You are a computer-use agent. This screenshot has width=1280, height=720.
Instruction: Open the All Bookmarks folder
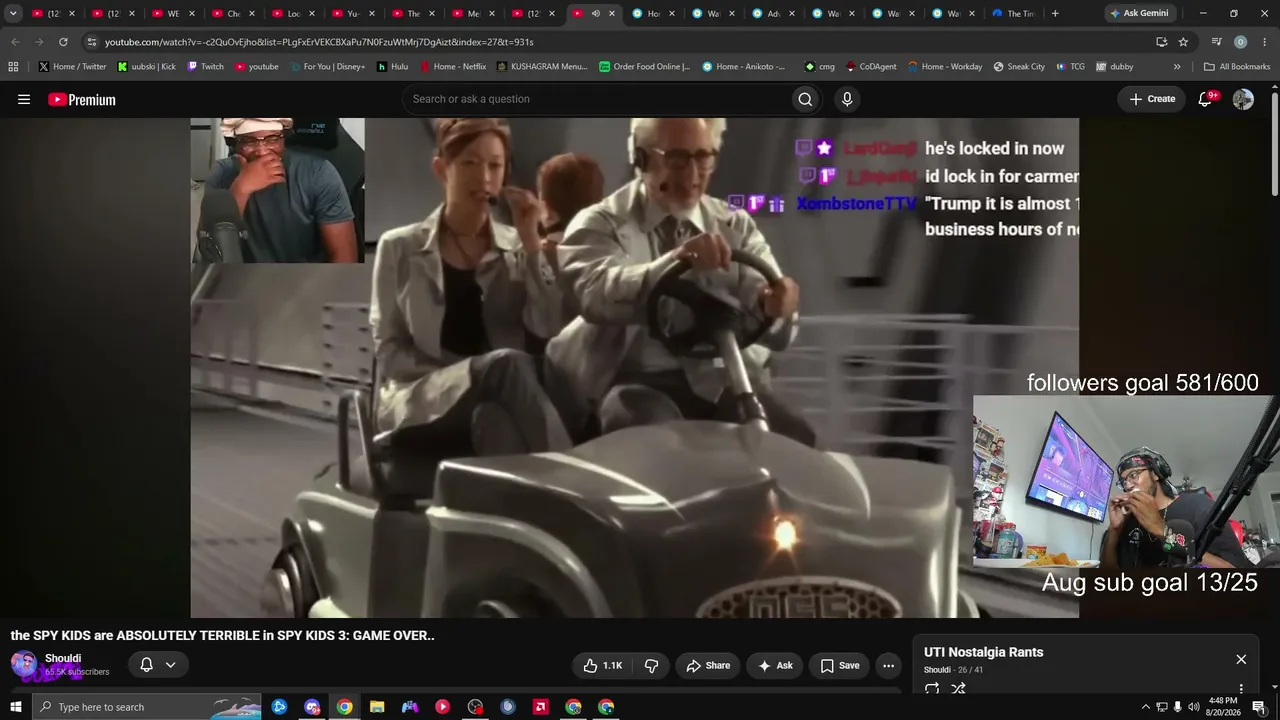click(1237, 67)
